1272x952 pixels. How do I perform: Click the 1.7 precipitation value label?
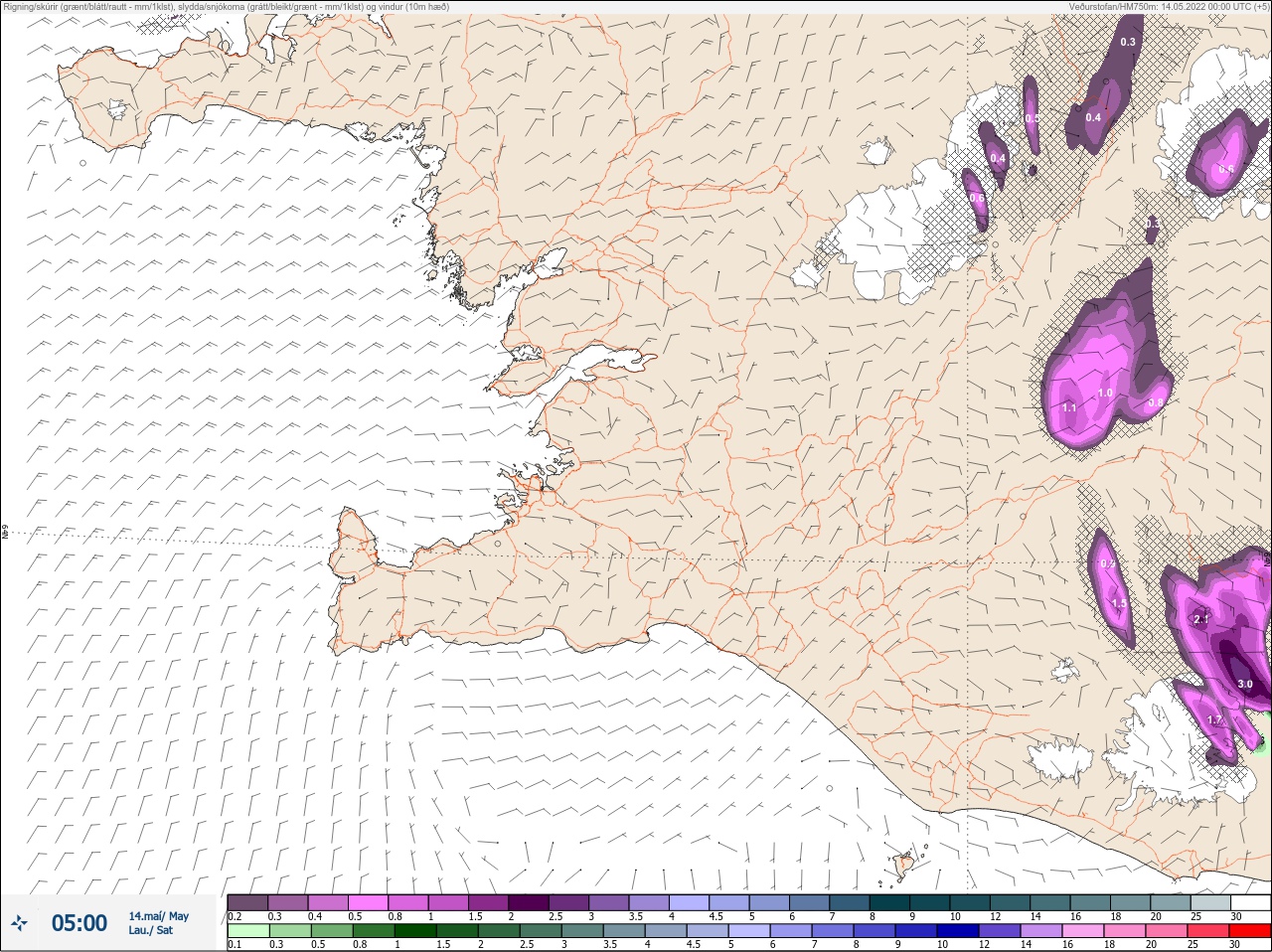[x=1214, y=719]
